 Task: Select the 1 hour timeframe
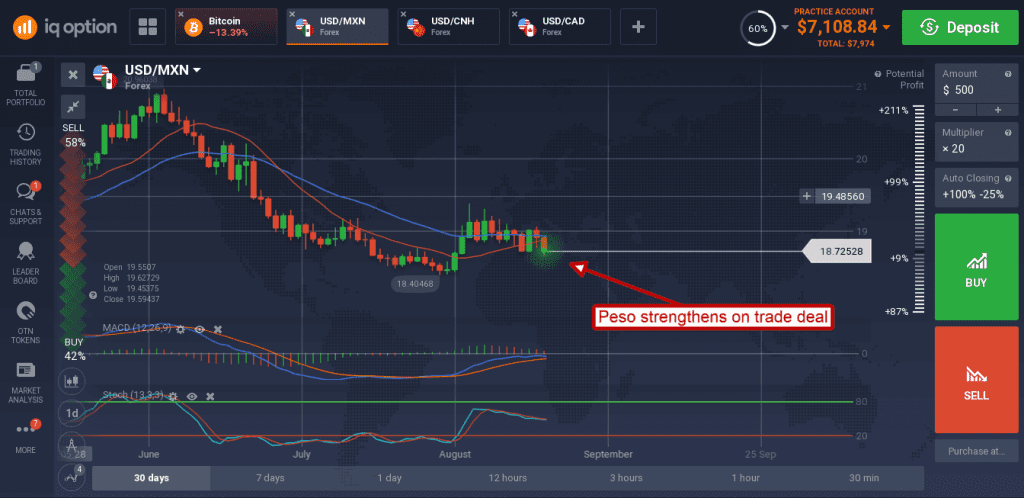point(745,478)
